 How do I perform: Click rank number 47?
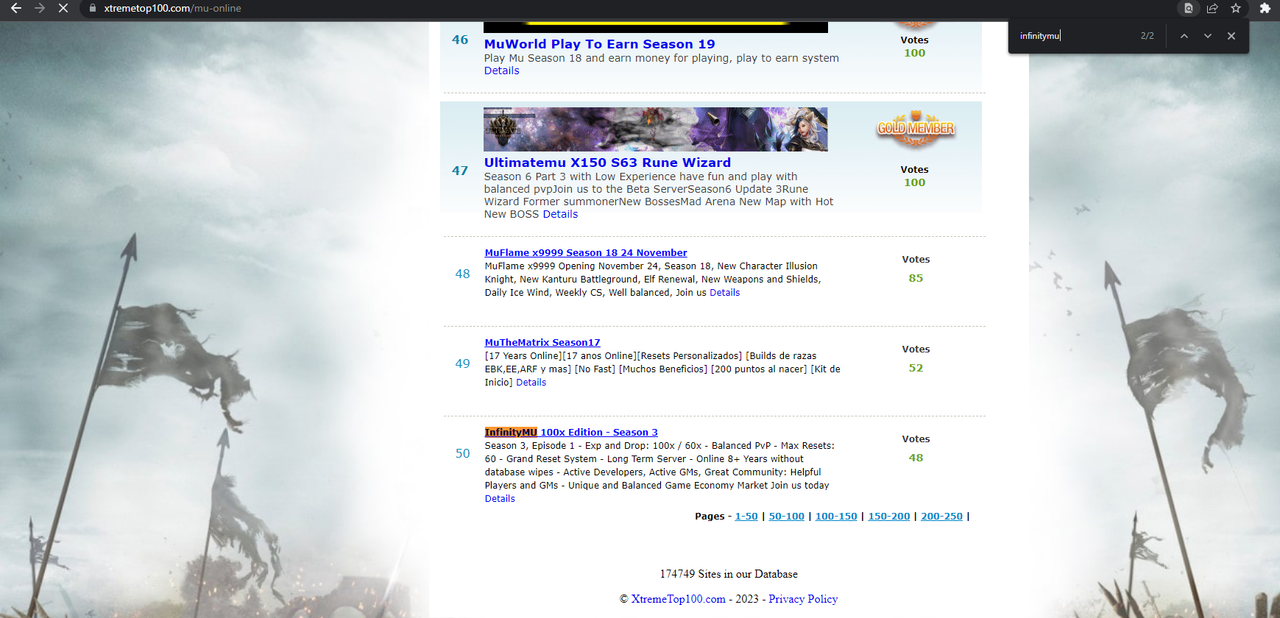click(460, 171)
